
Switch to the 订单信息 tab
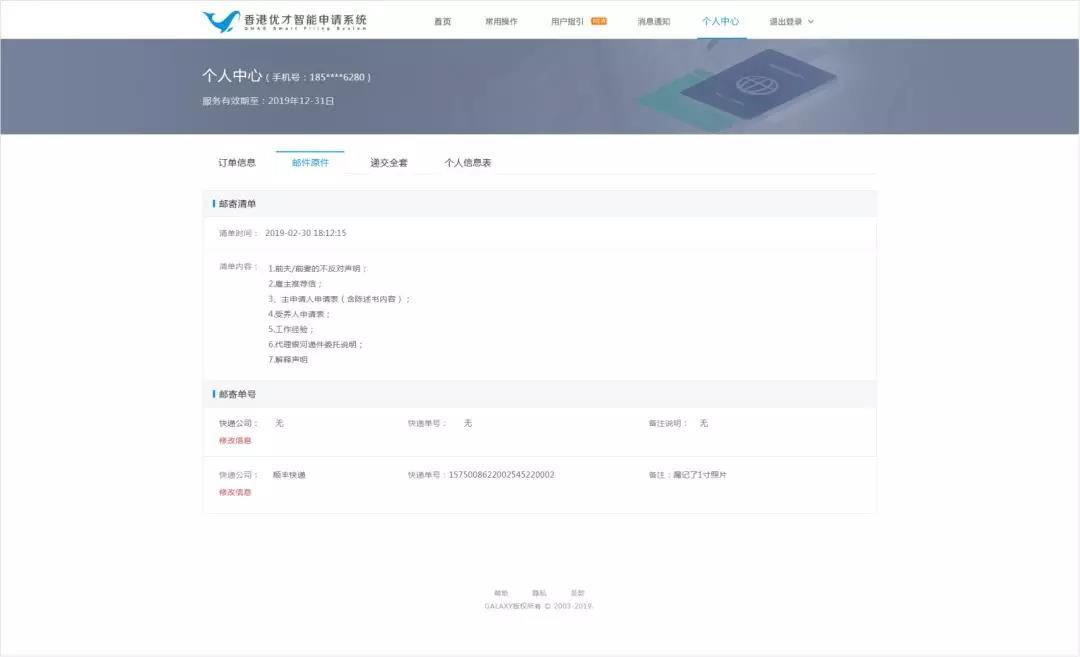pyautogui.click(x=238, y=161)
